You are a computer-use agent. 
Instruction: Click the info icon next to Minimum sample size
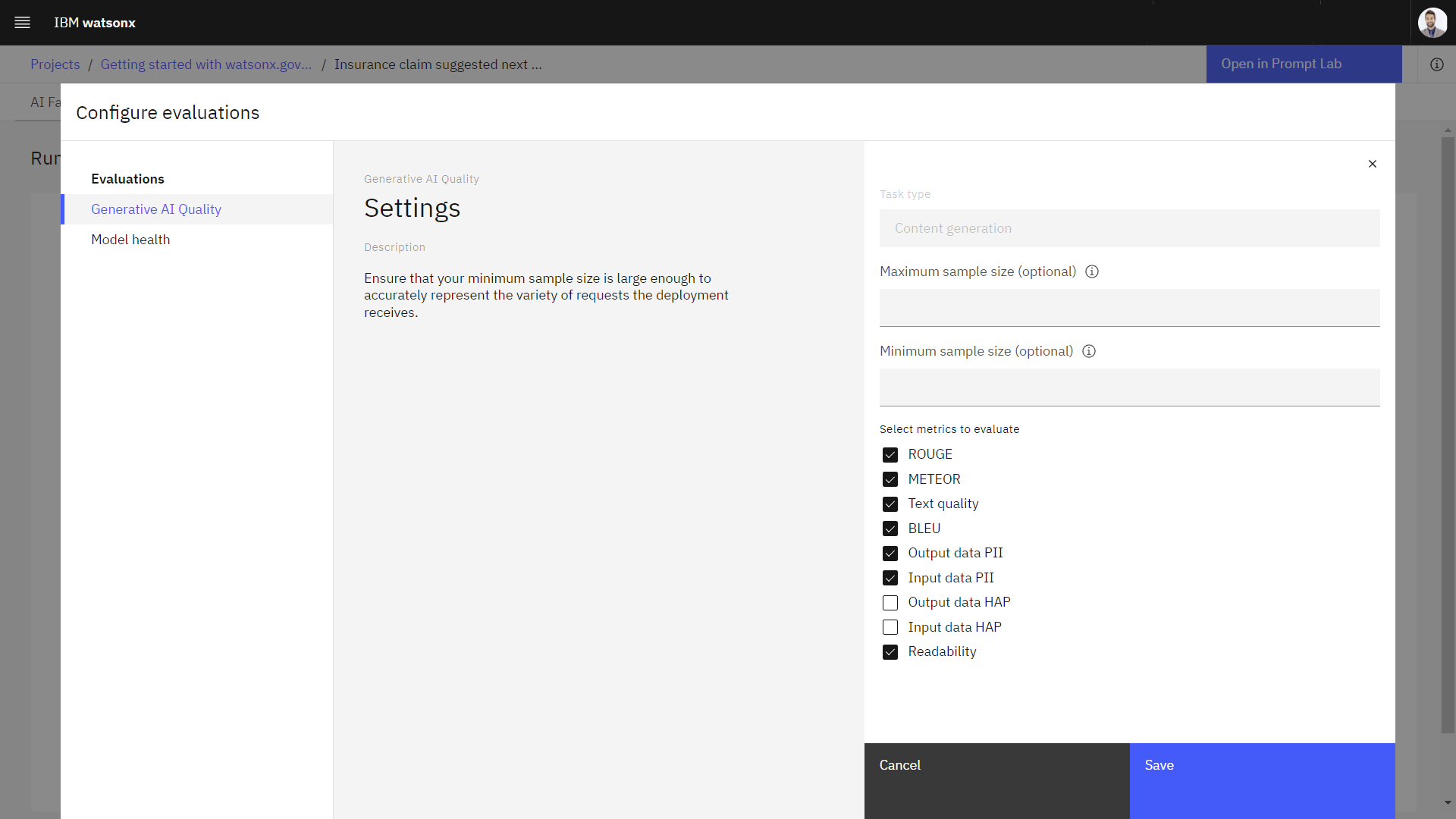tap(1088, 351)
